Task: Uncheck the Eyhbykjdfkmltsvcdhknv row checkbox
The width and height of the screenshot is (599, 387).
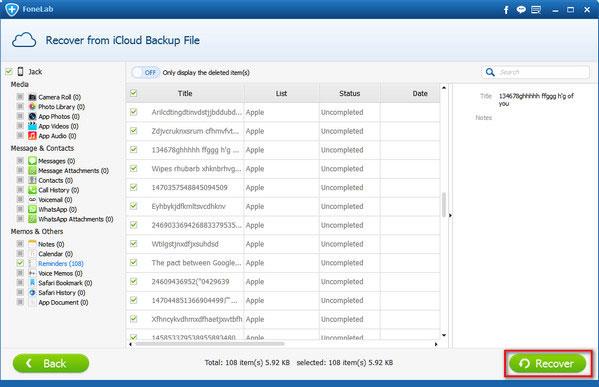Action: tap(133, 206)
